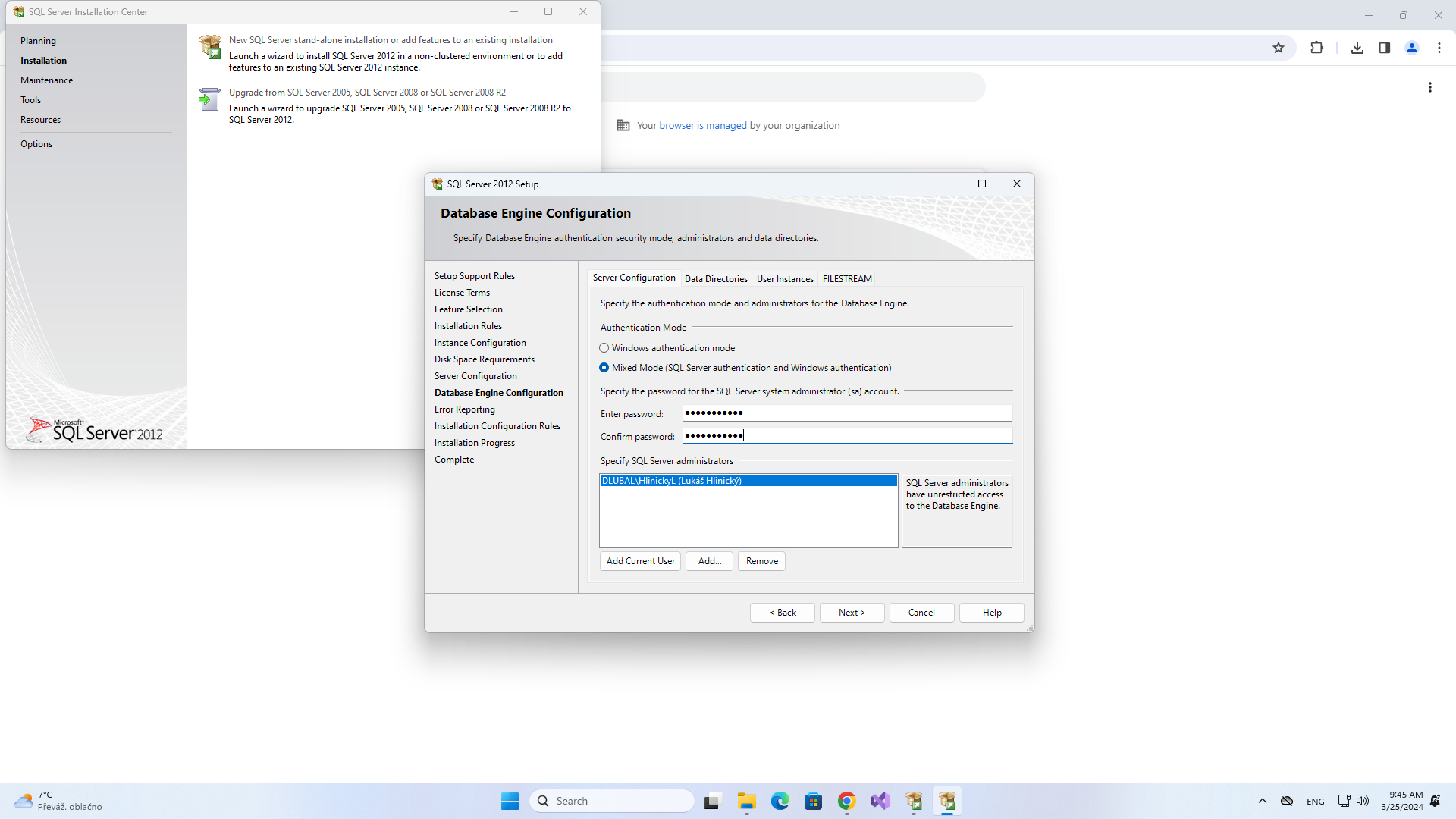Switch to Server Configuration tab
The height and width of the screenshot is (819, 1456).
pyautogui.click(x=634, y=278)
